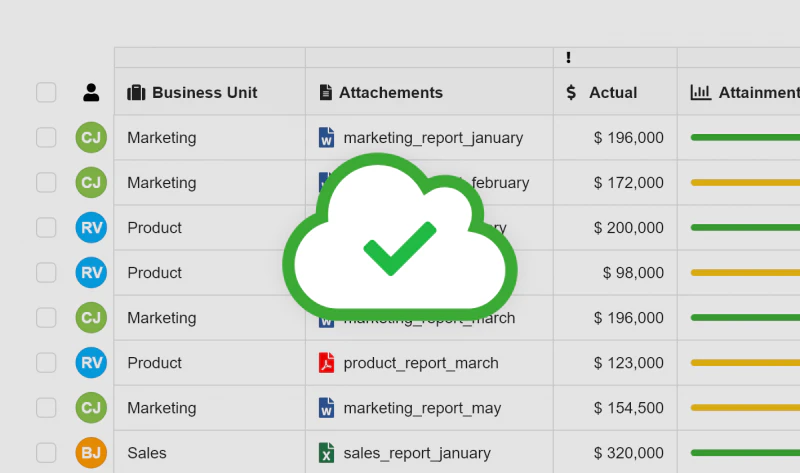Select the Product cell in product_report_march row
Viewport: 800px width, 473px height.
(x=210, y=363)
